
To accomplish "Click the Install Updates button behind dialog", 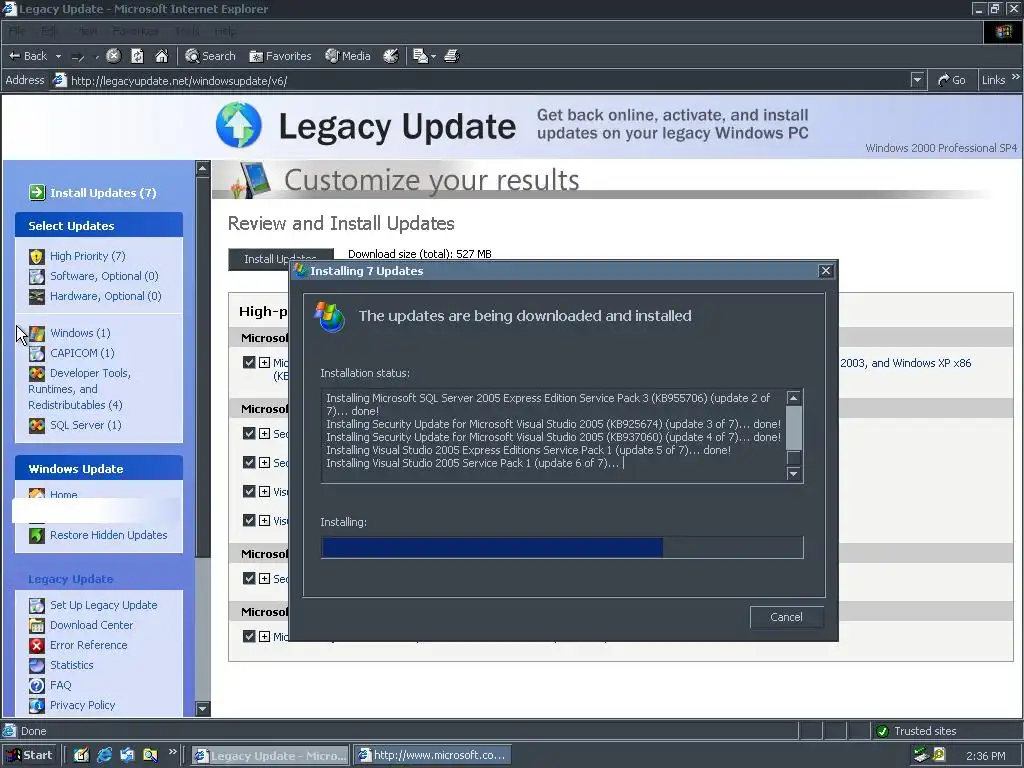I will pos(280,259).
